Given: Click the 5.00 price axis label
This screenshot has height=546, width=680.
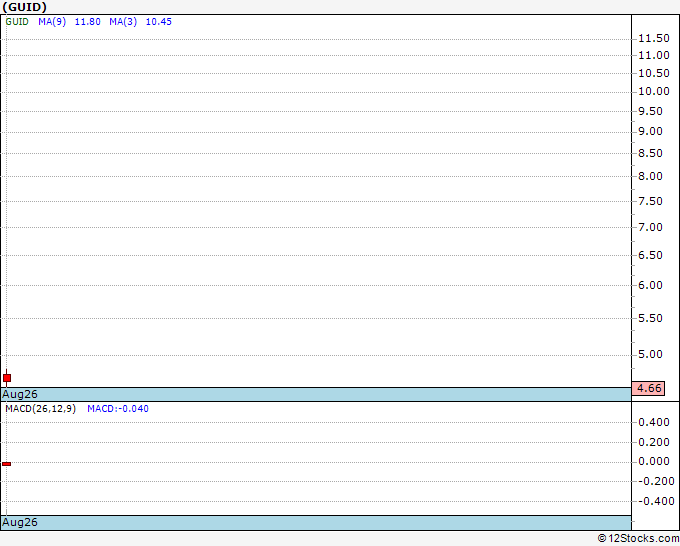Looking at the screenshot, I should click(651, 354).
